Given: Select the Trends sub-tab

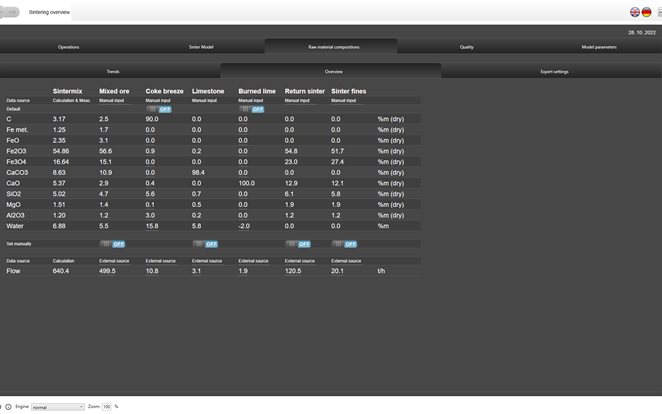Looking at the screenshot, I should click(x=113, y=72).
